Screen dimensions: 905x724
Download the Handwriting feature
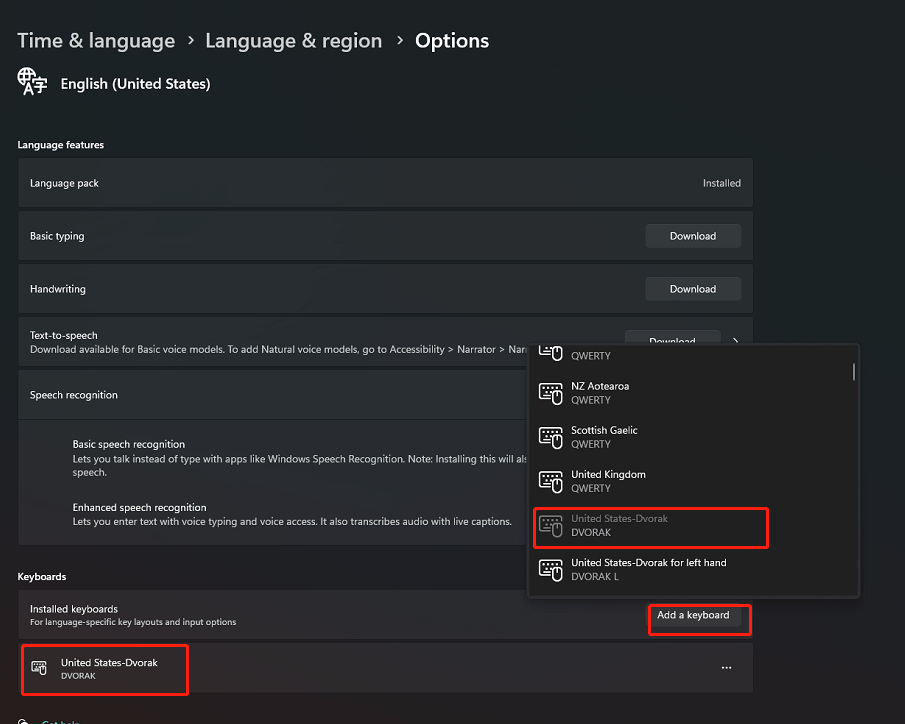click(x=693, y=289)
